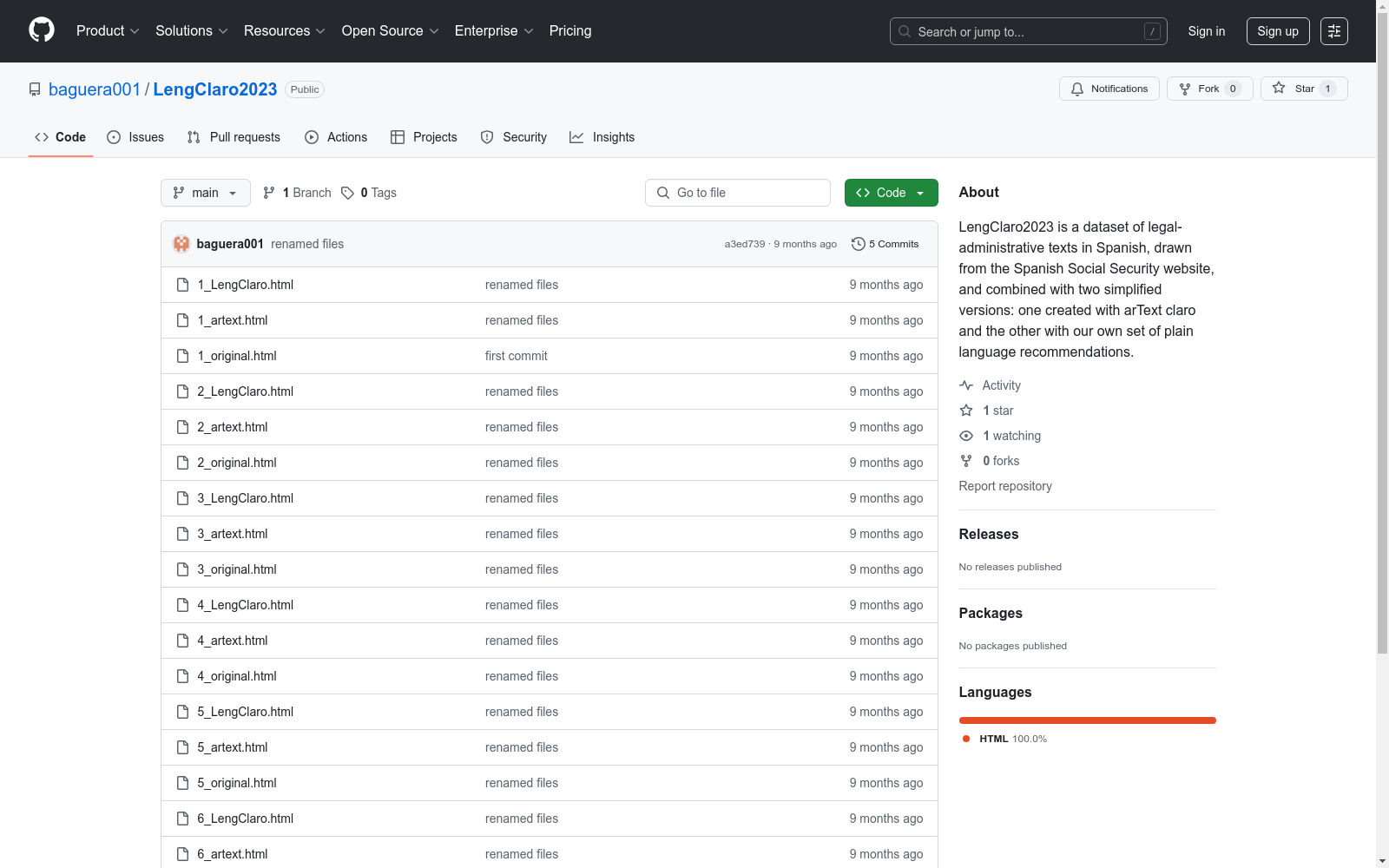
Task: Click the Issues tab circle icon
Action: pyautogui.click(x=114, y=137)
